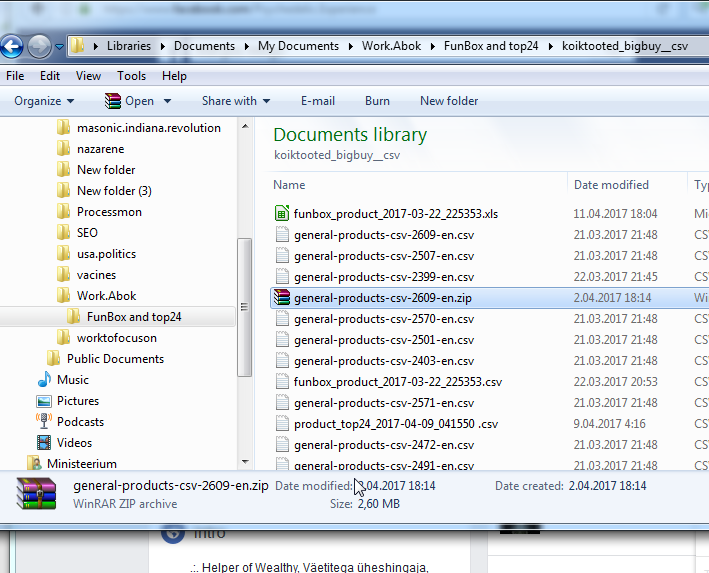Viewport: 709px width, 573px height.
Task: Go to My Documents in address bar
Action: (298, 46)
